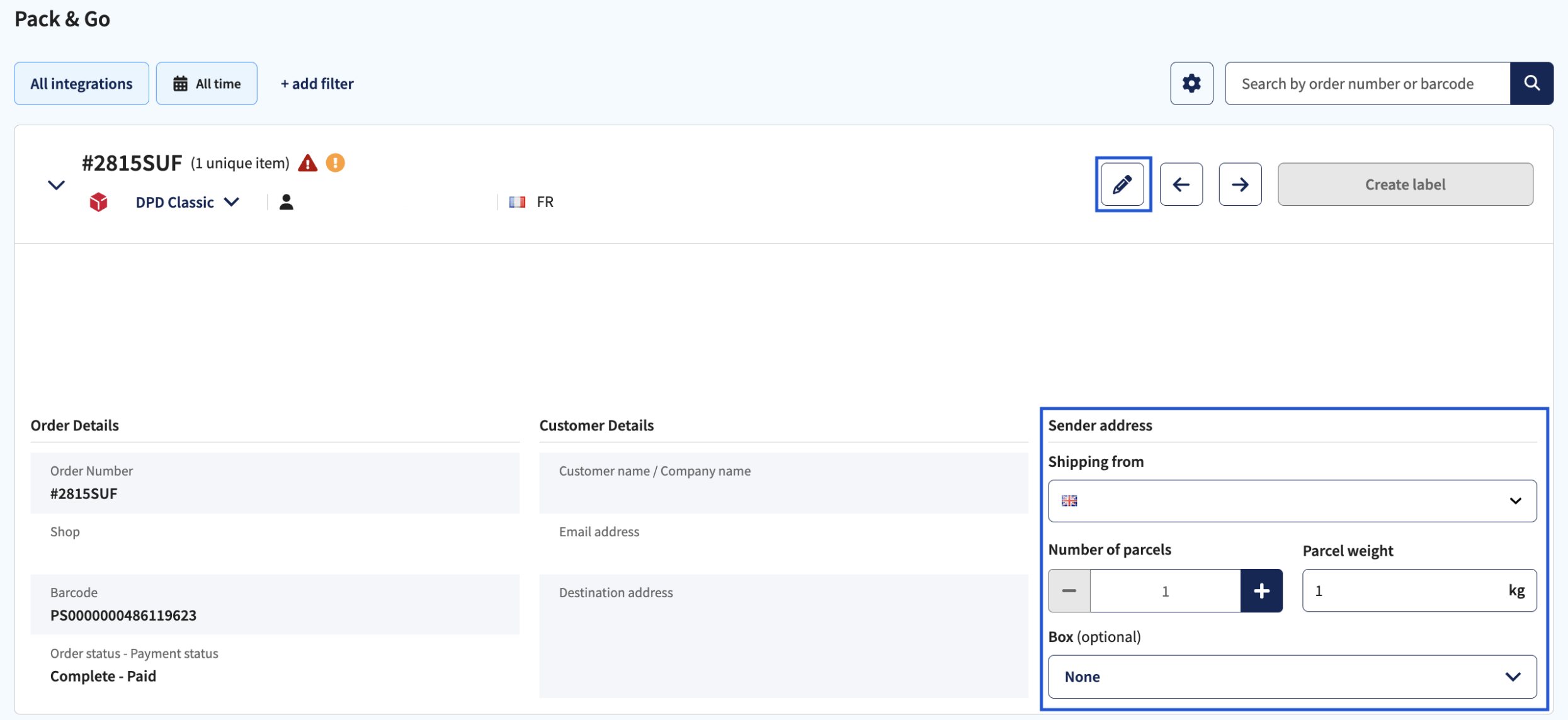Click the + add filter link
This screenshot has height=720, width=1568.
(x=317, y=83)
